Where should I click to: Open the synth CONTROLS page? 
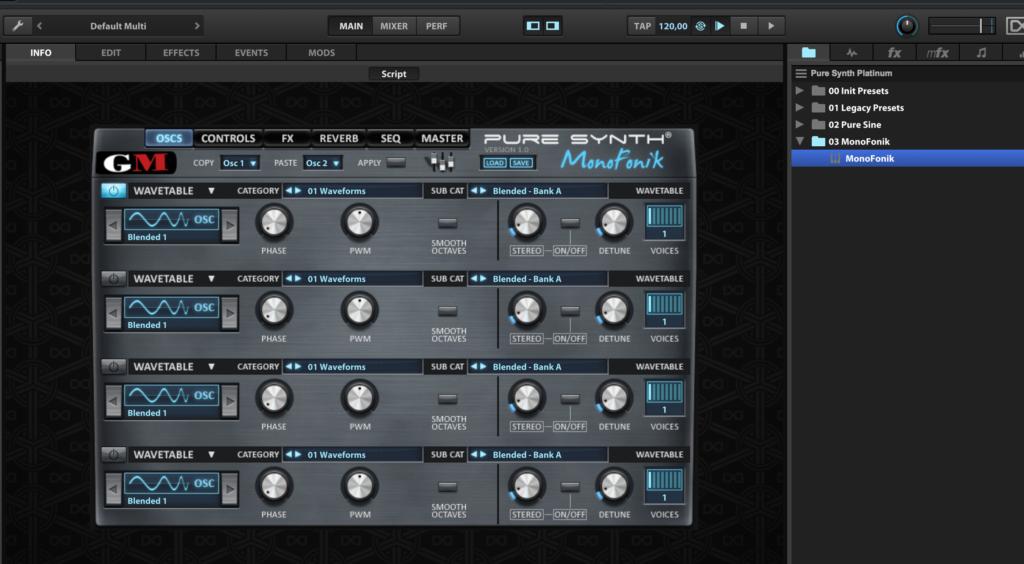pyautogui.click(x=228, y=138)
